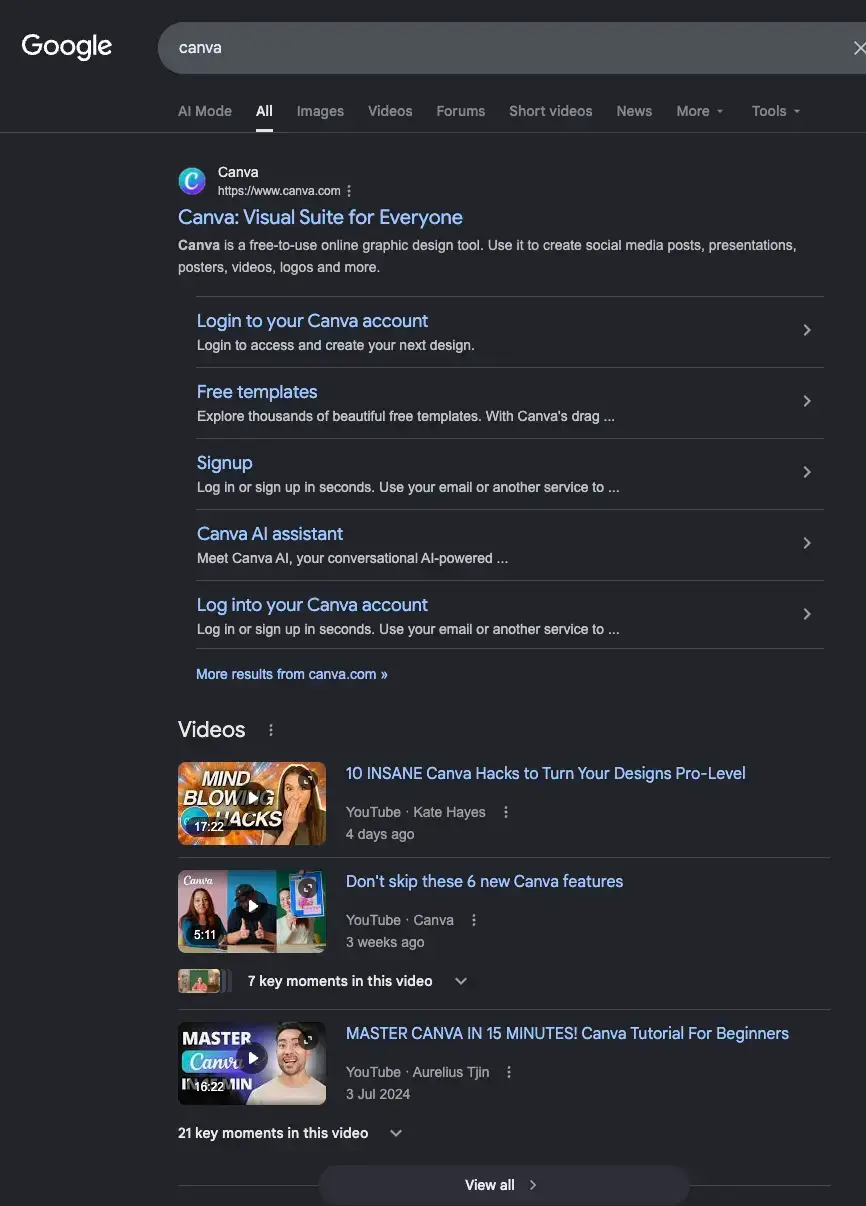The height and width of the screenshot is (1206, 866).
Task: Switch to Images tab
Action: (320, 111)
